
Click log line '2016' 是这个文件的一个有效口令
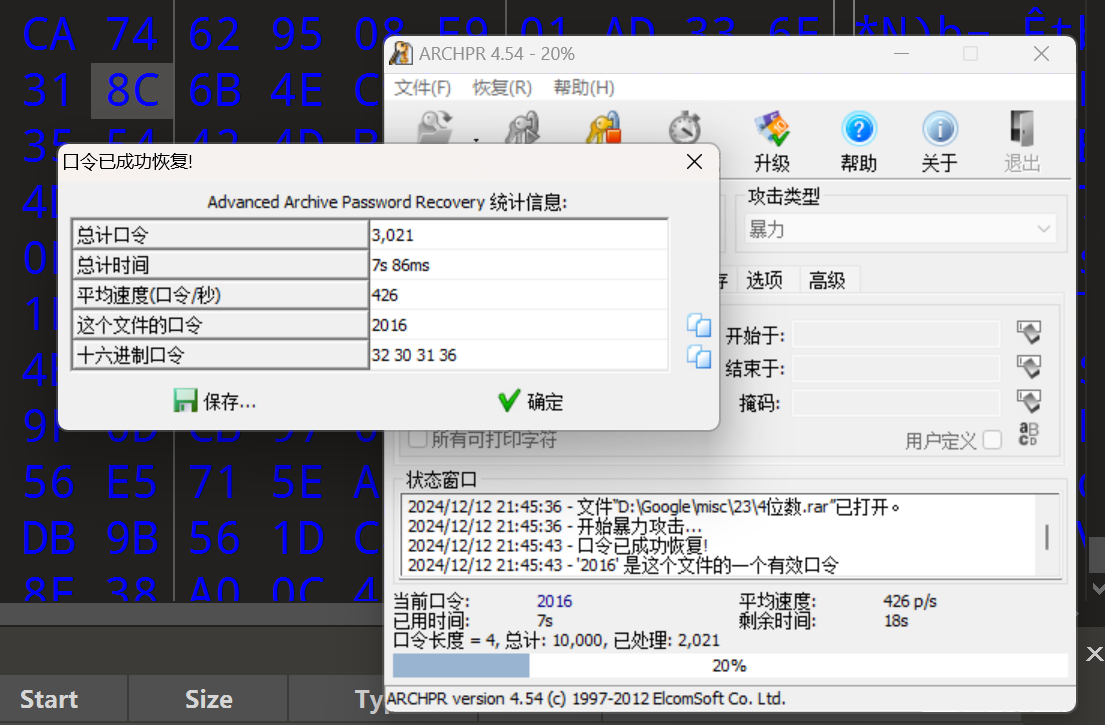click(623, 565)
